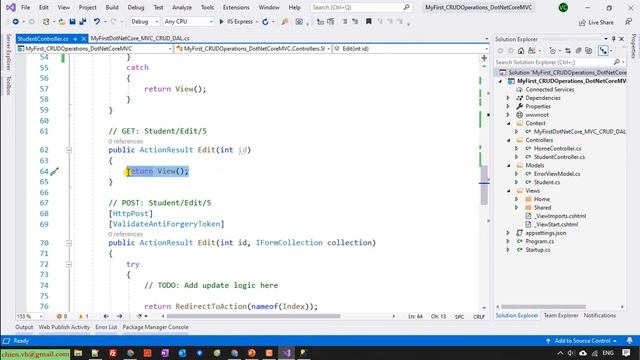Open the Debug configuration dropdown
The width and height of the screenshot is (640, 360).
(x=144, y=22)
